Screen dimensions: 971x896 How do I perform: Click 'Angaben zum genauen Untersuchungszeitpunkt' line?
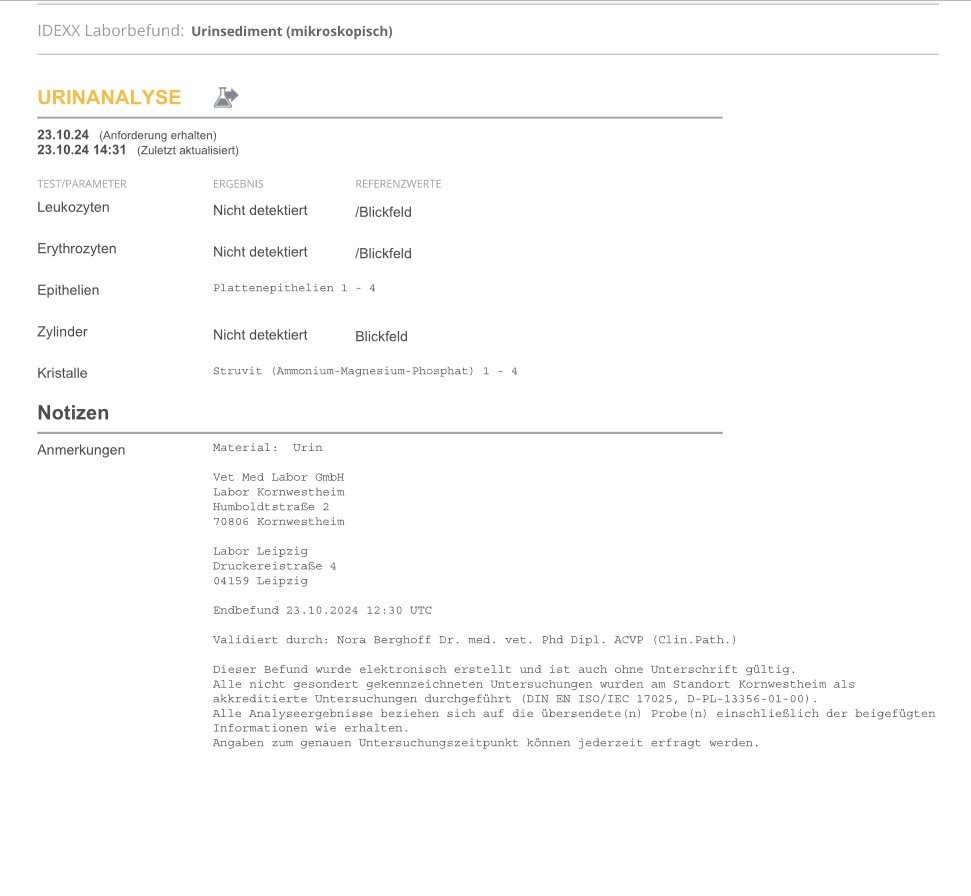pyautogui.click(x=486, y=743)
